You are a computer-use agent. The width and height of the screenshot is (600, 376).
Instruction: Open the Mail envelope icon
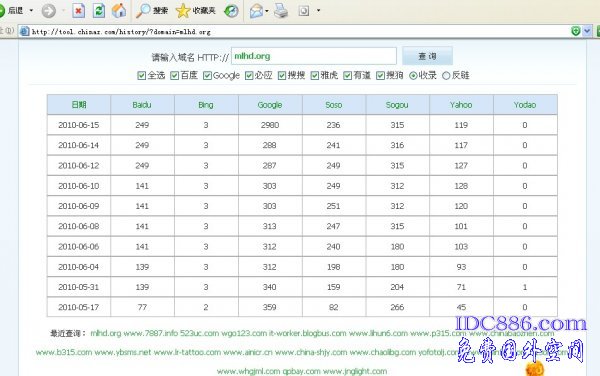256,11
